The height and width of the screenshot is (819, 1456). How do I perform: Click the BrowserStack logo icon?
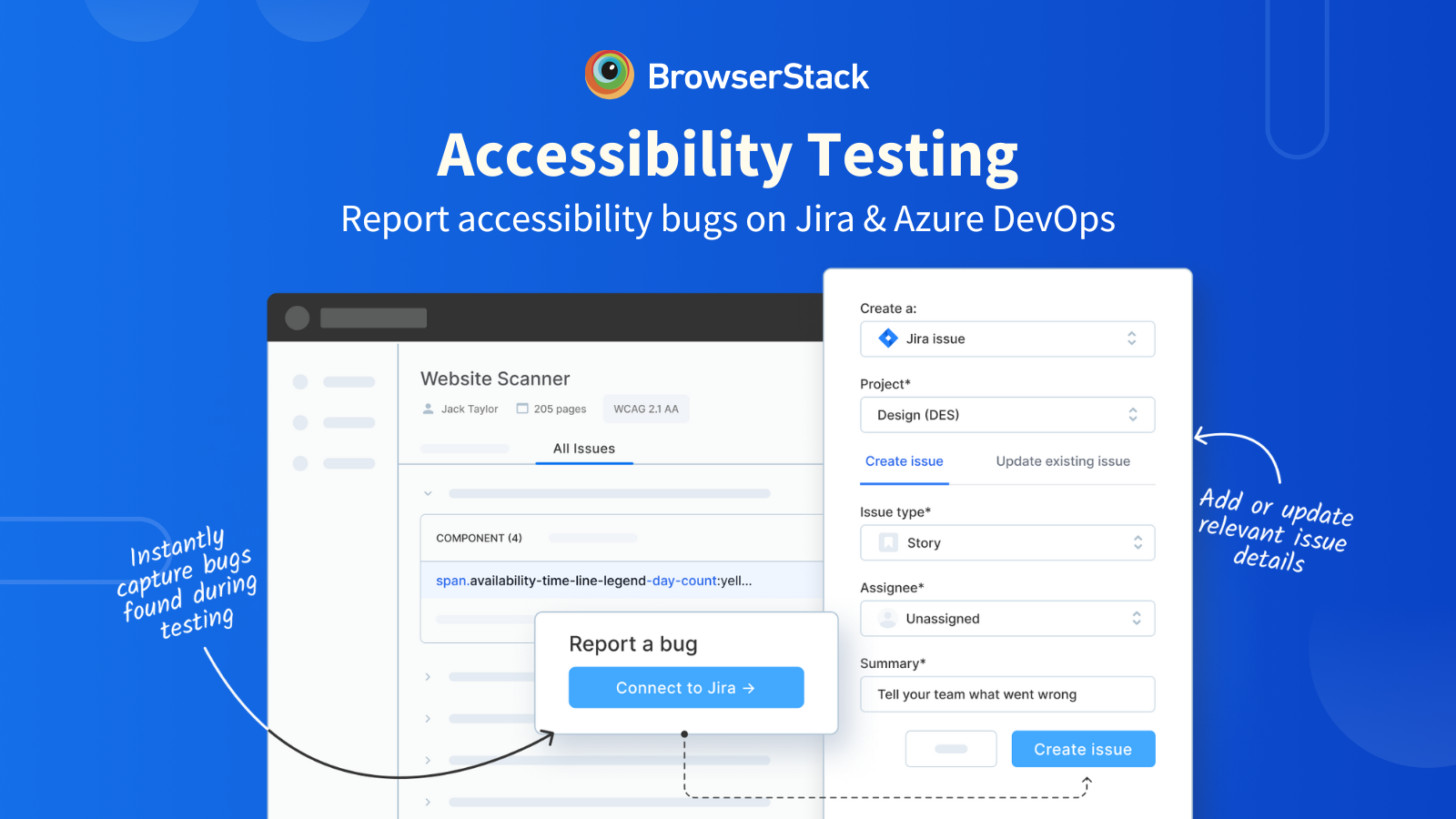click(609, 75)
